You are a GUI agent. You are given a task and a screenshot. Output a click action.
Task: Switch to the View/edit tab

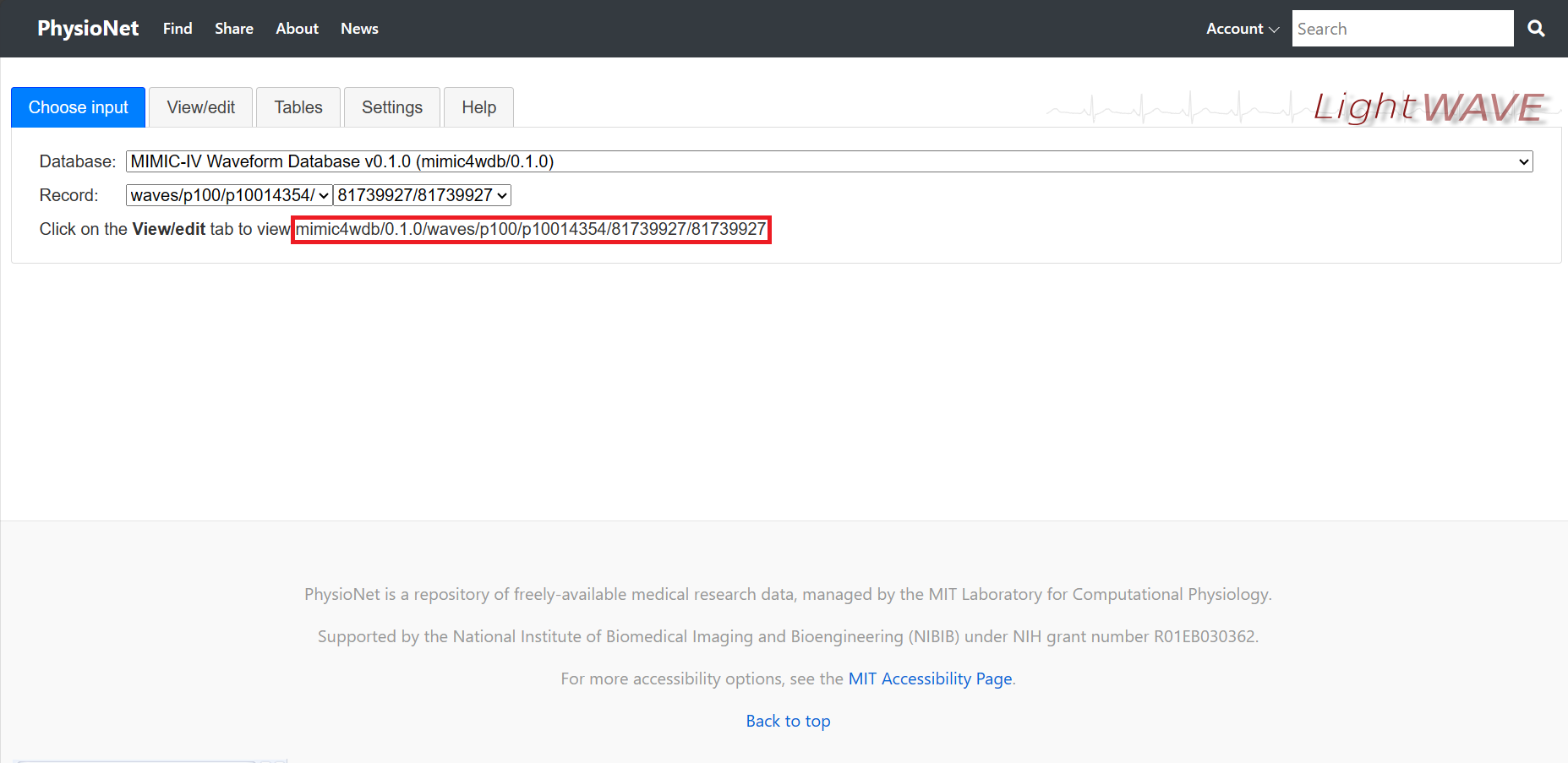coord(201,107)
